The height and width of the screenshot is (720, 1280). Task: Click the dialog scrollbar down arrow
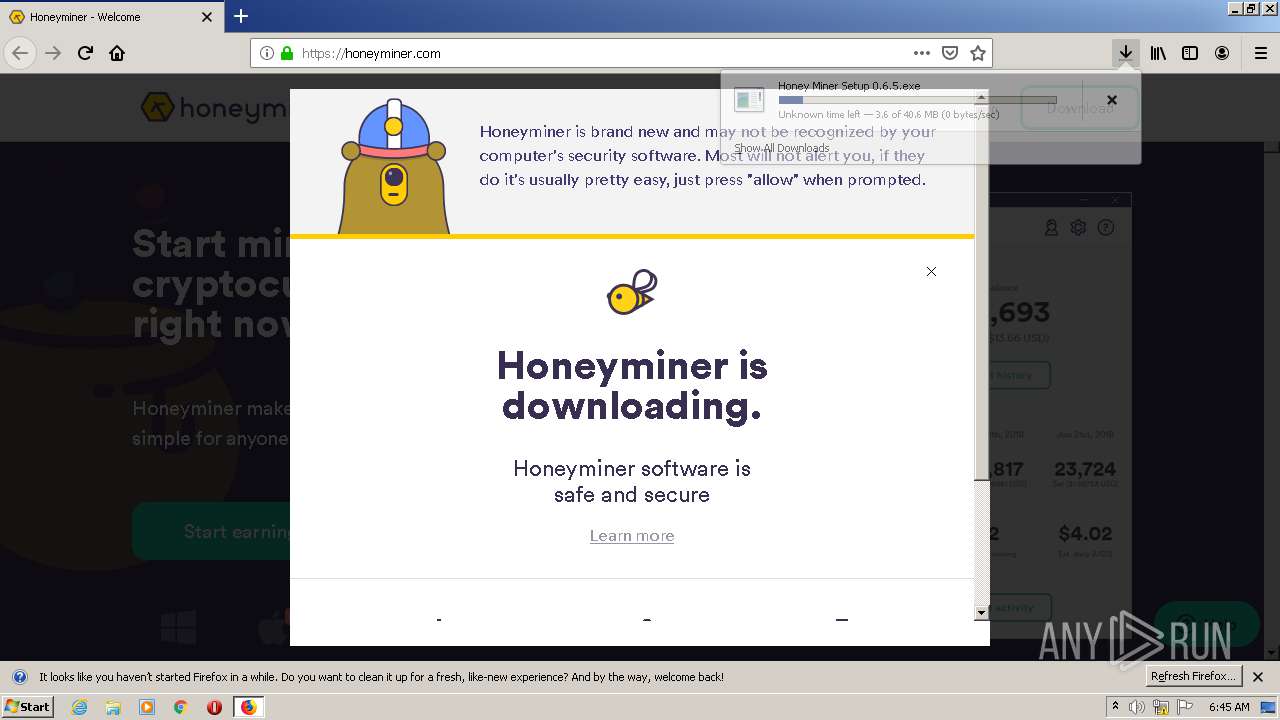(x=981, y=612)
